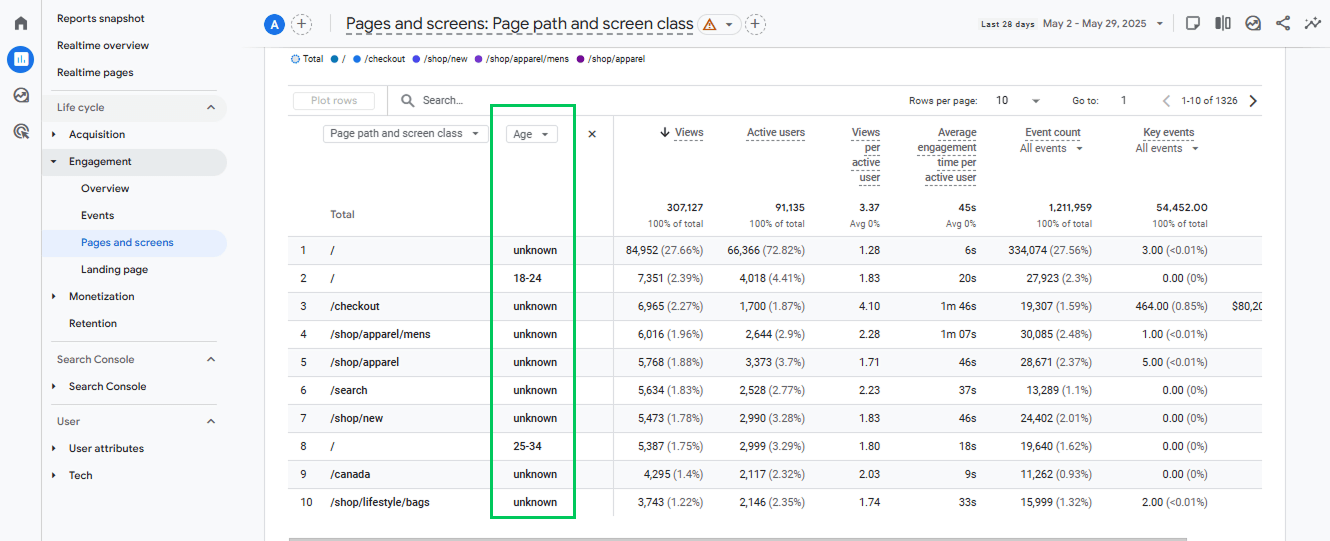Add a new comparison with plus button
1330x541 pixels.
[x=301, y=24]
